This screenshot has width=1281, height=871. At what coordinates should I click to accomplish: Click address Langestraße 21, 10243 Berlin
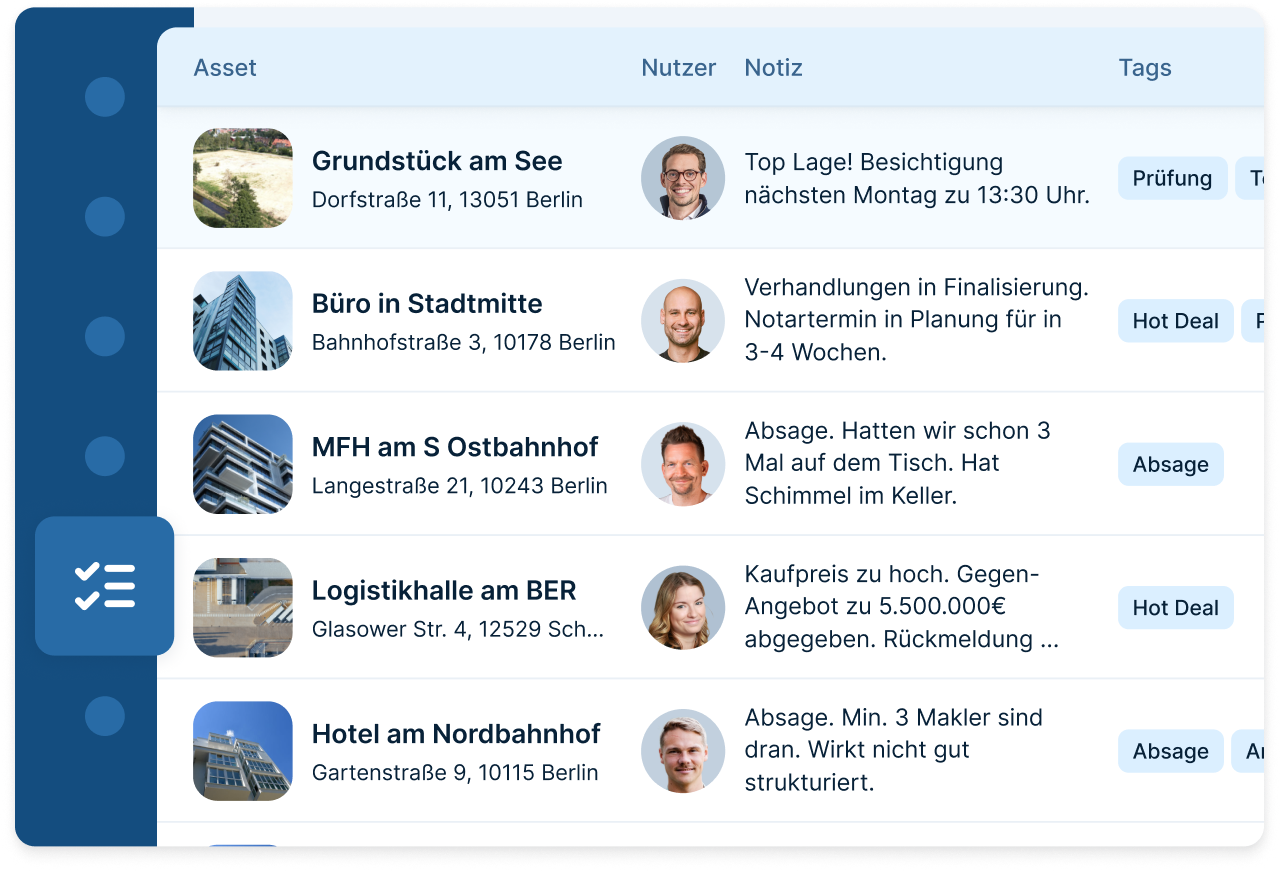click(460, 486)
